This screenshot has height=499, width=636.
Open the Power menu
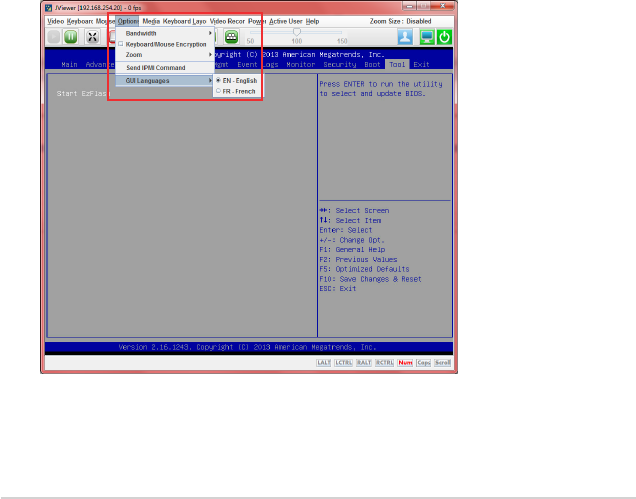pos(257,21)
